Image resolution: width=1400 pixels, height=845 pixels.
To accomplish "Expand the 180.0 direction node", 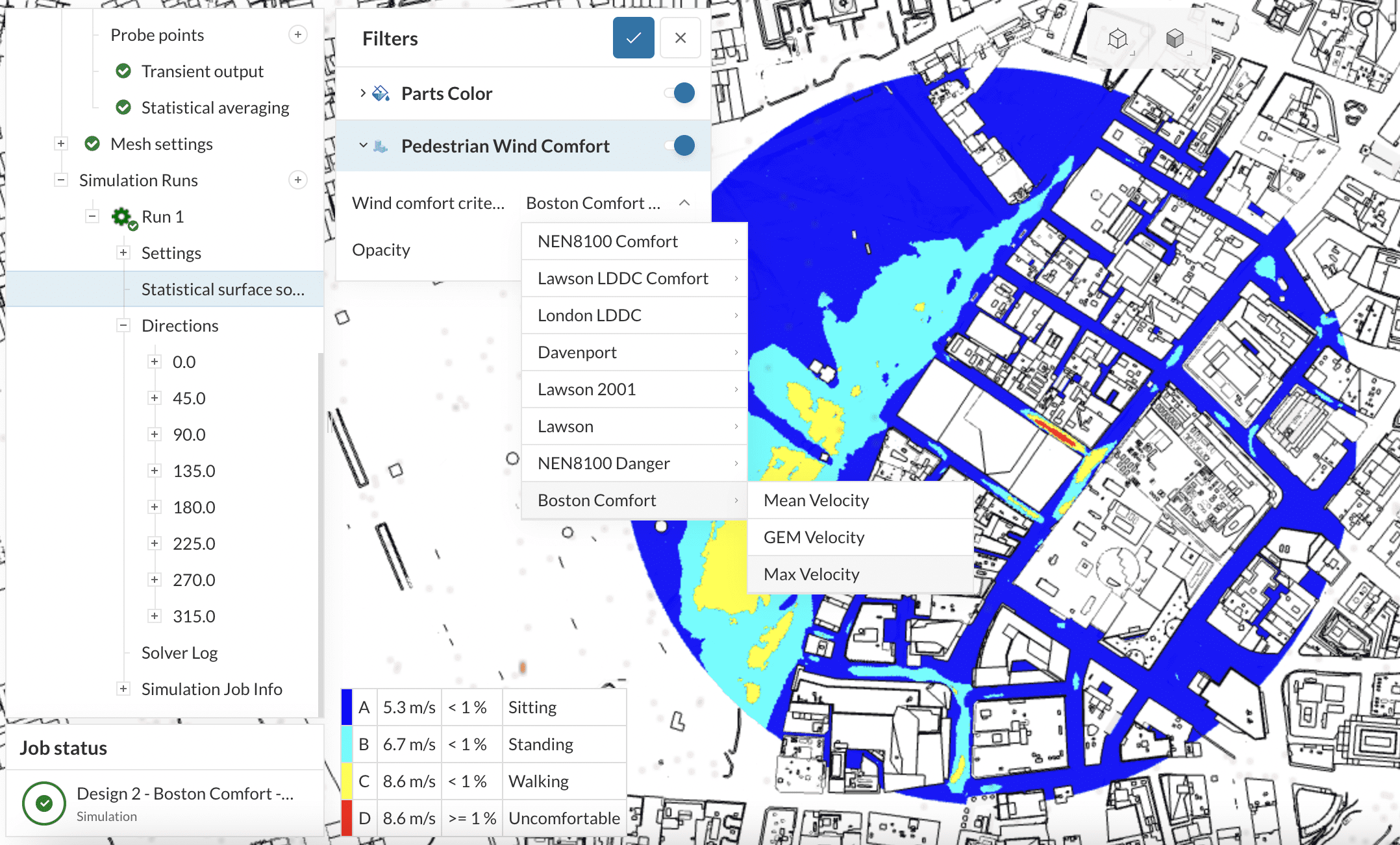I will tap(155, 507).
